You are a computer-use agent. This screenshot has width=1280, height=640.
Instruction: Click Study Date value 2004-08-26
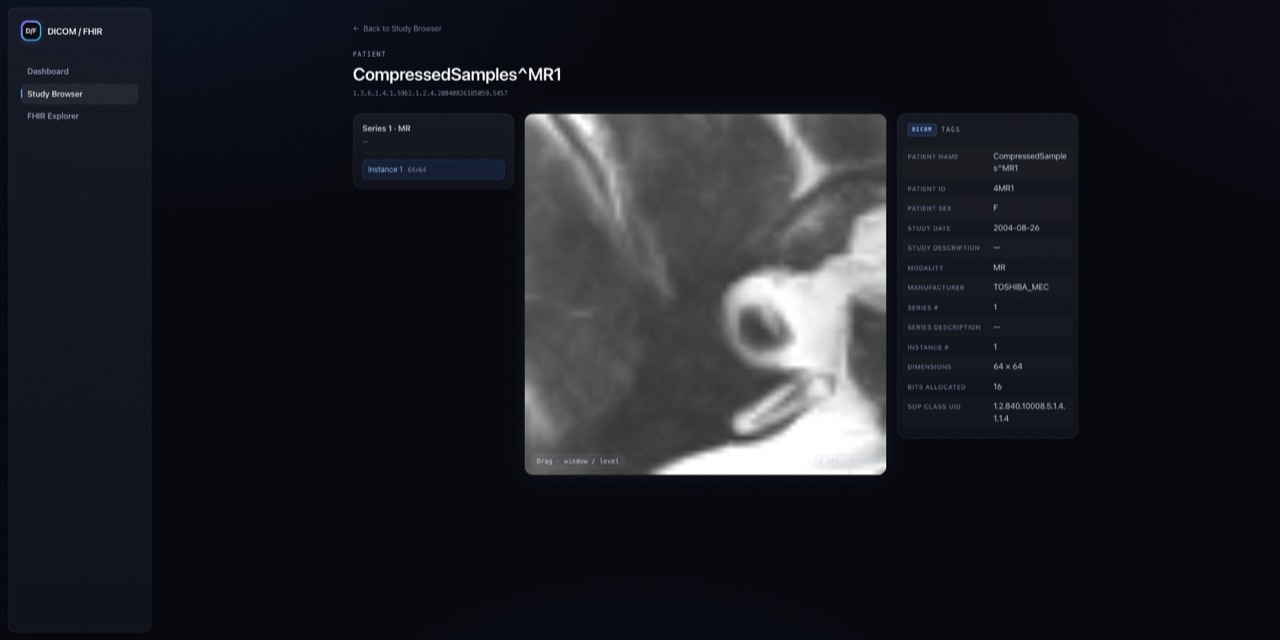click(x=1016, y=228)
